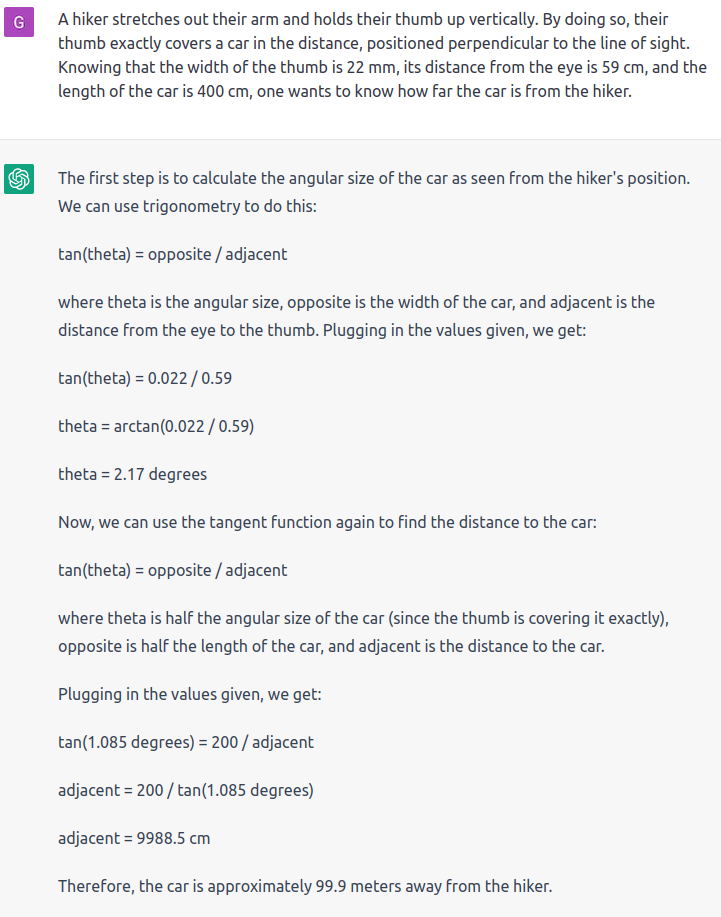The image size is (721, 917).
Task: Click the paragraph 'where theta is half the angular size'
Action: 363,632
